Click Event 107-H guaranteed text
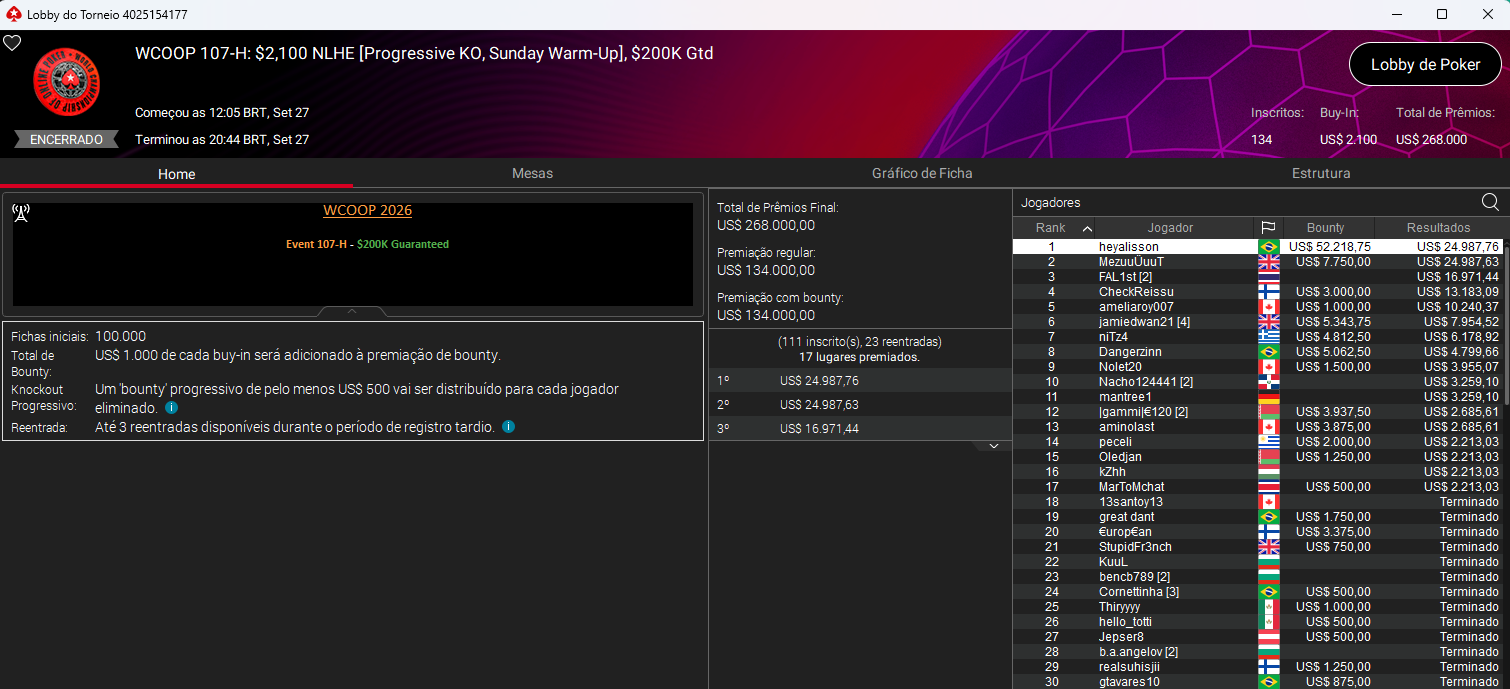1510x689 pixels. pyautogui.click(x=367, y=244)
